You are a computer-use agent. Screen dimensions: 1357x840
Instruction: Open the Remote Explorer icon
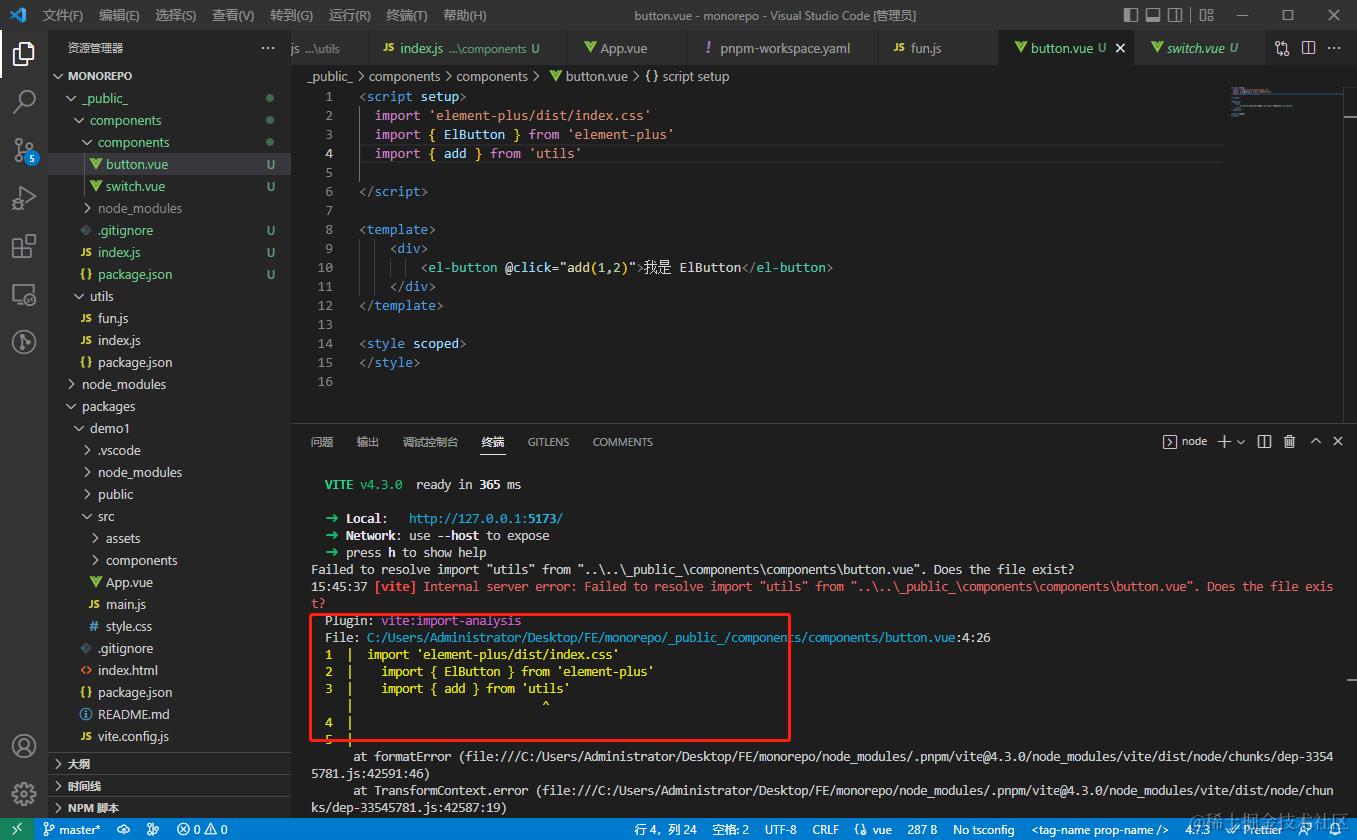(24, 295)
